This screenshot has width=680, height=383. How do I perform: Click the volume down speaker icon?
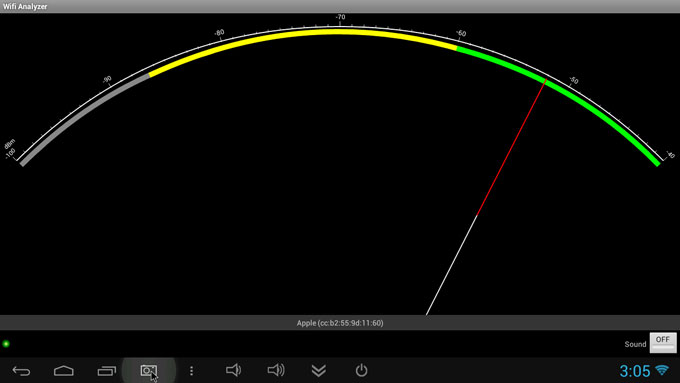click(233, 370)
